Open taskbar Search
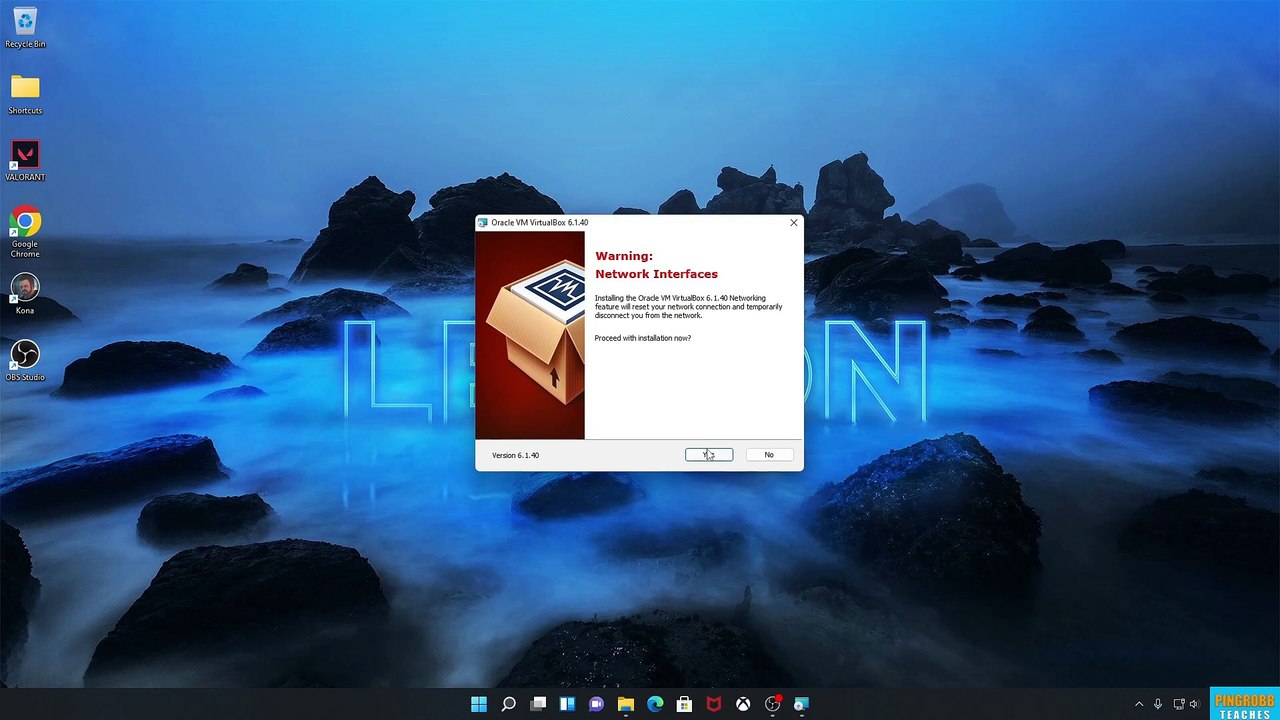Viewport: 1280px width, 720px height. point(508,704)
